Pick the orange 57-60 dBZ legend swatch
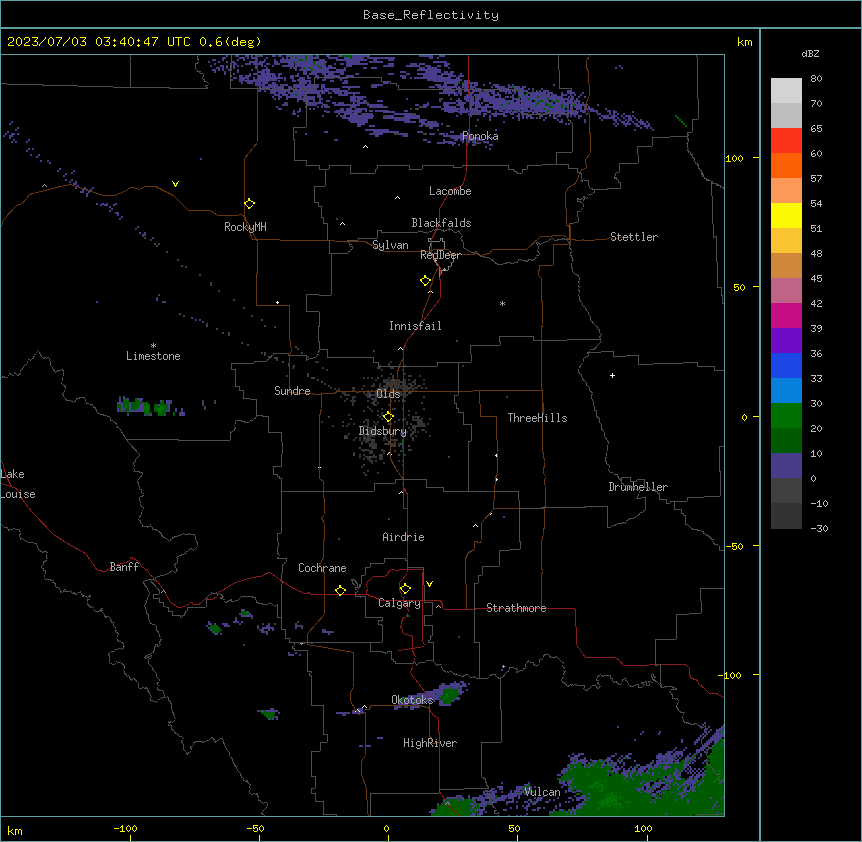This screenshot has width=862, height=842. (786, 165)
